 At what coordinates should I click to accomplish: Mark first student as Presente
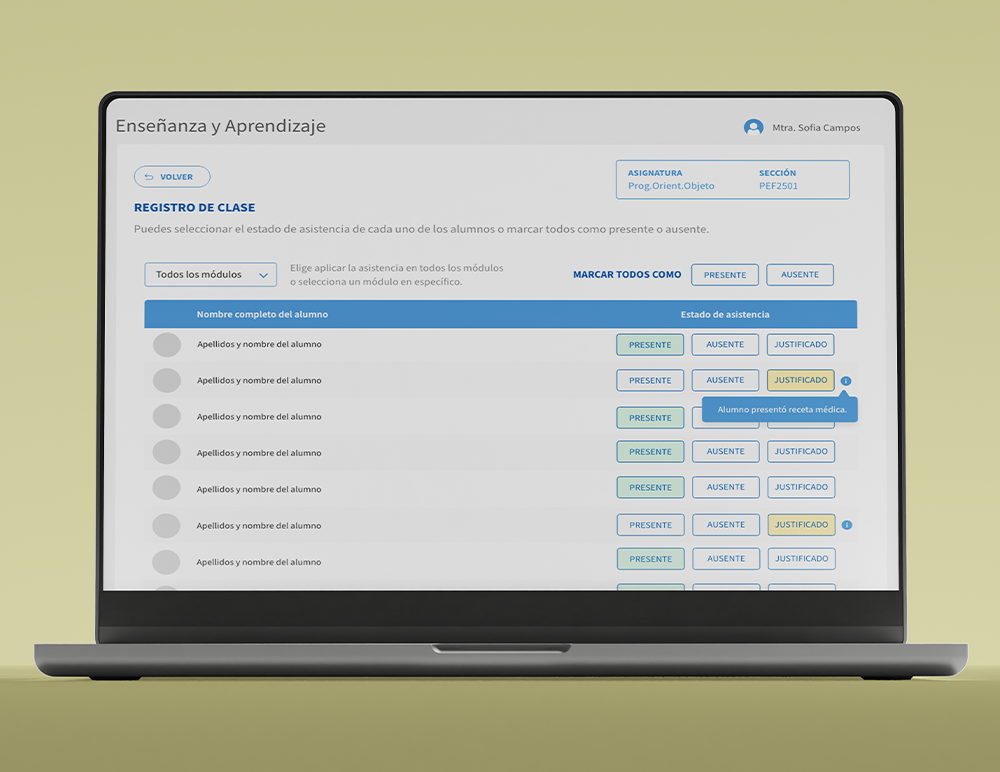[x=650, y=345]
